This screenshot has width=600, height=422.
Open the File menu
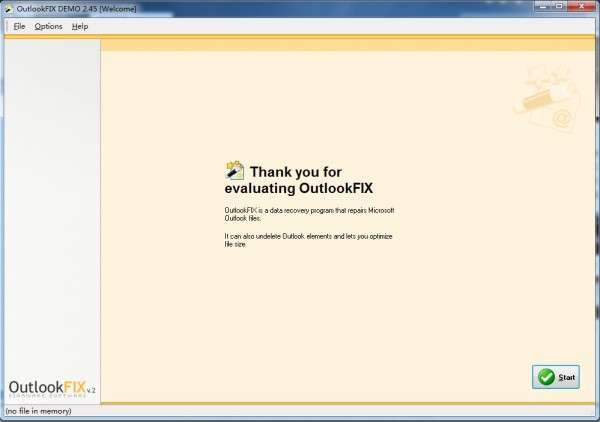tap(19, 26)
